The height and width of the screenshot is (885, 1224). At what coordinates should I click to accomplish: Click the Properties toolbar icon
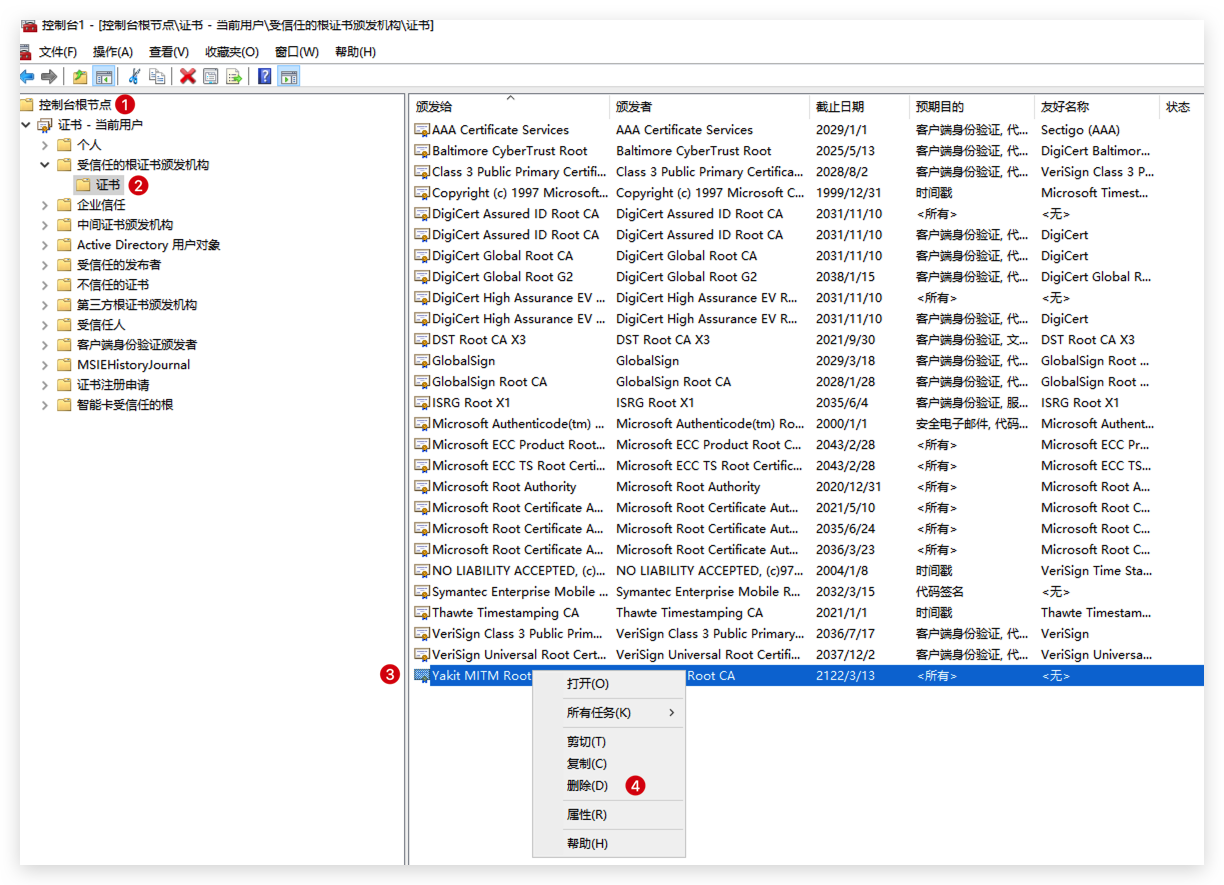point(210,76)
